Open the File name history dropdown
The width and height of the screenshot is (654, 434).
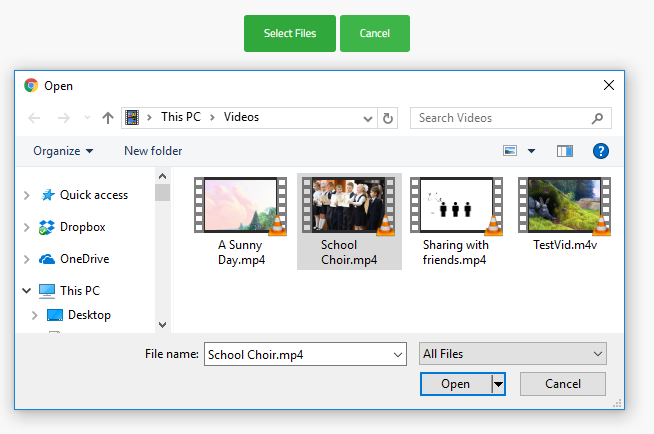click(398, 354)
